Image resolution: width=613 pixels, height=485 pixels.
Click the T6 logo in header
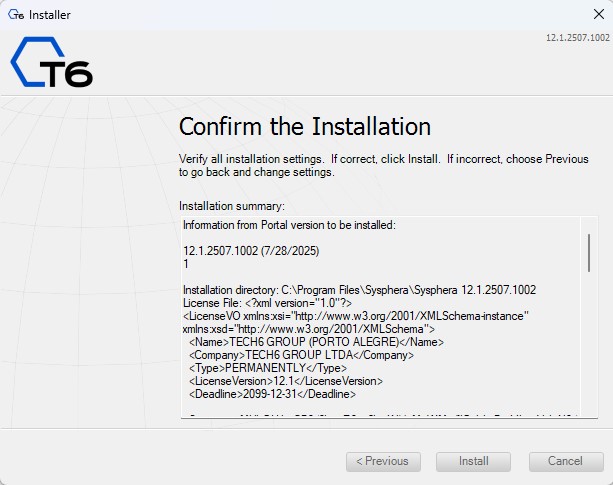click(x=51, y=62)
